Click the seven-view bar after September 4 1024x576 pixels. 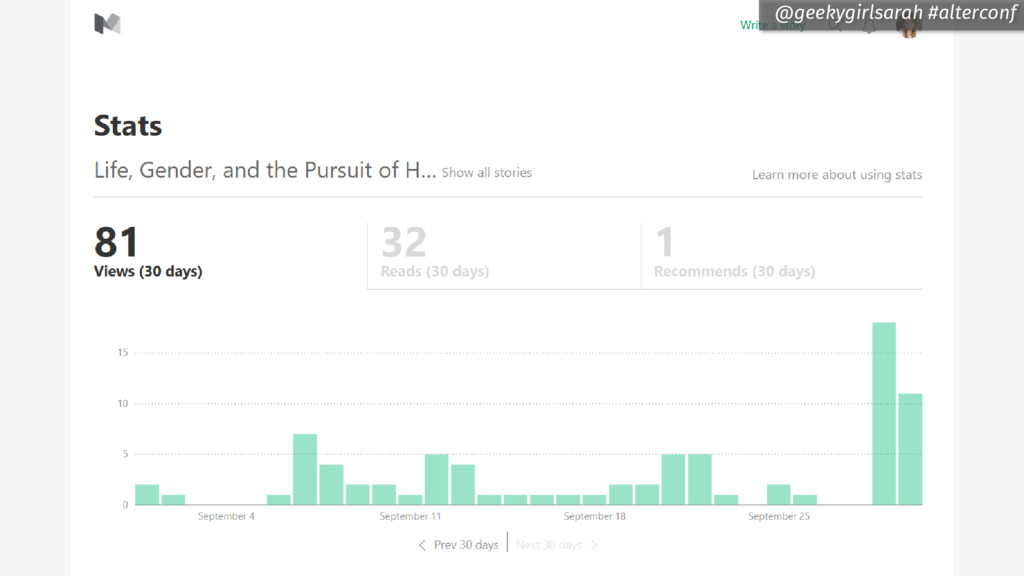(x=305, y=470)
